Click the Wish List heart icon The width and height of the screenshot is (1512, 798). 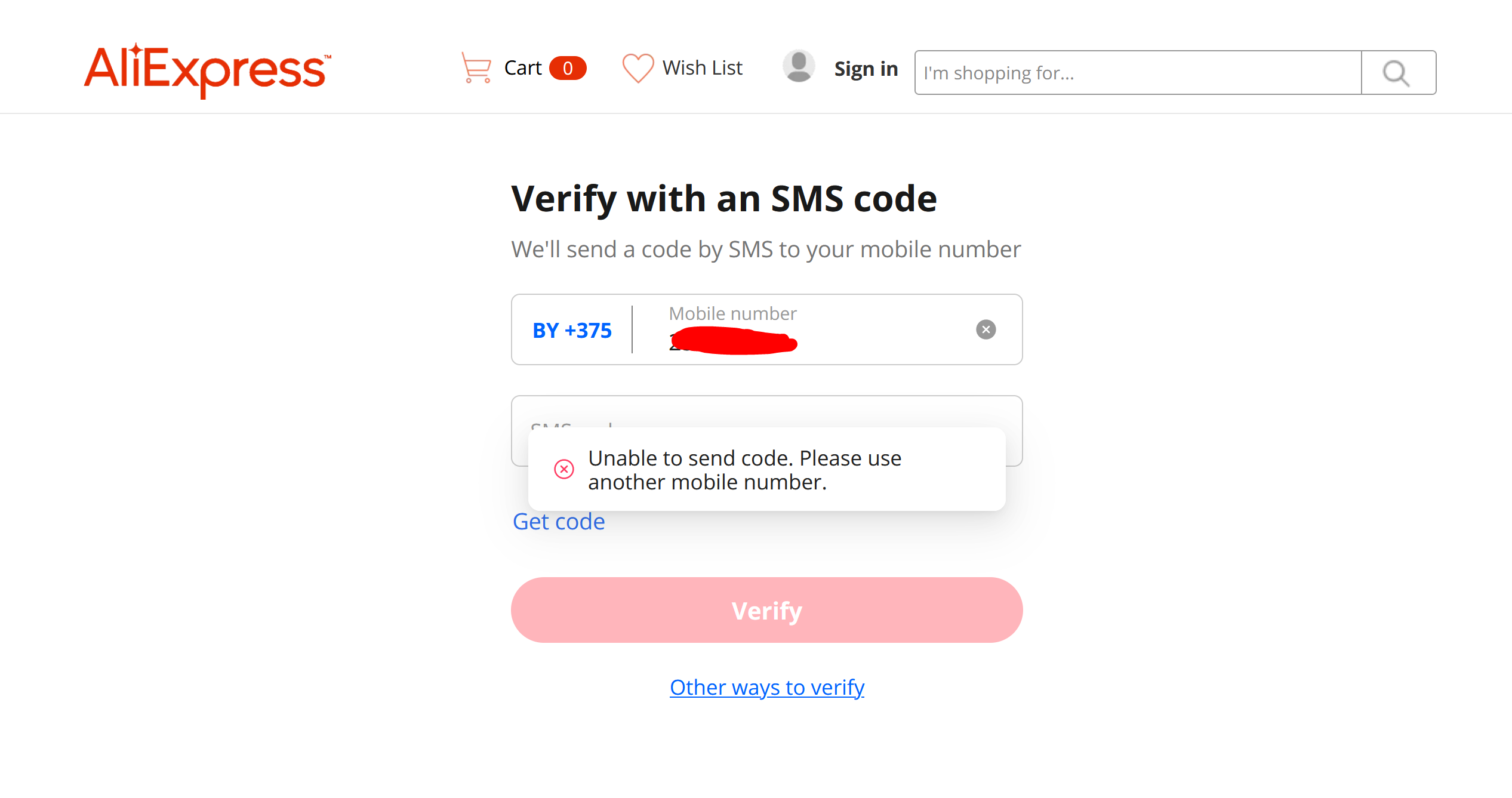(x=638, y=68)
